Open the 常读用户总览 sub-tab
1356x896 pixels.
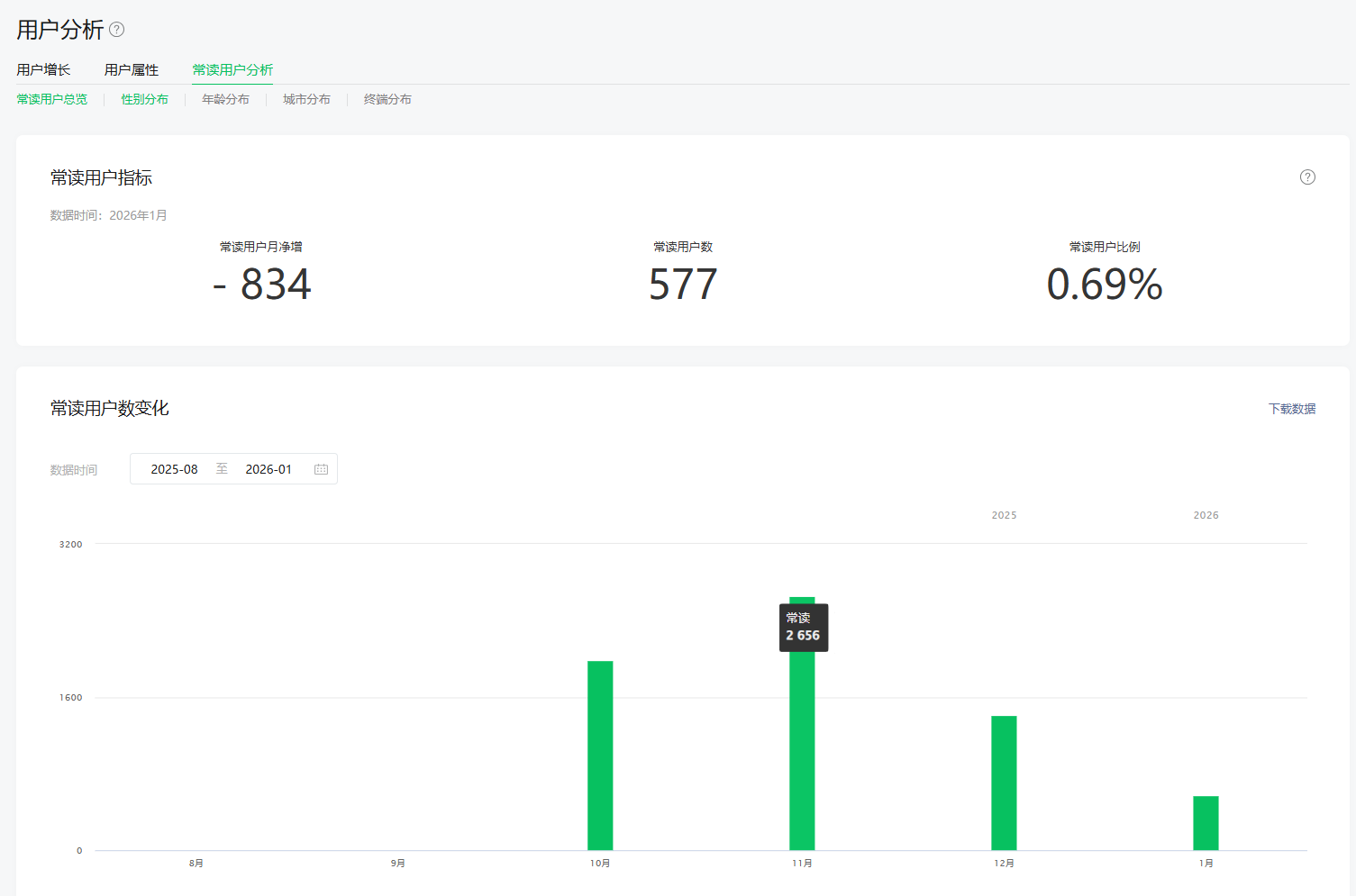pyautogui.click(x=52, y=100)
